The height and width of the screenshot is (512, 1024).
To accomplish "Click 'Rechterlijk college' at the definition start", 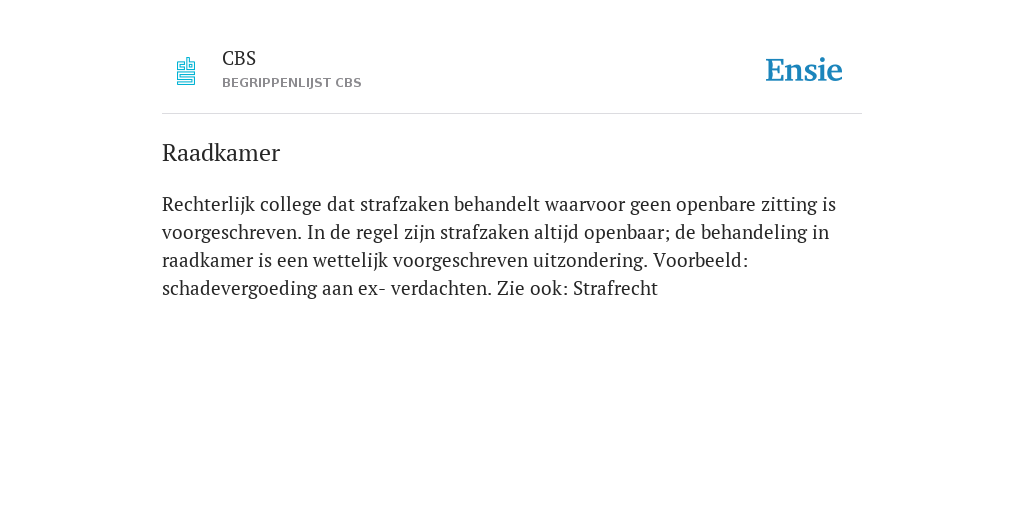I will coord(242,205).
